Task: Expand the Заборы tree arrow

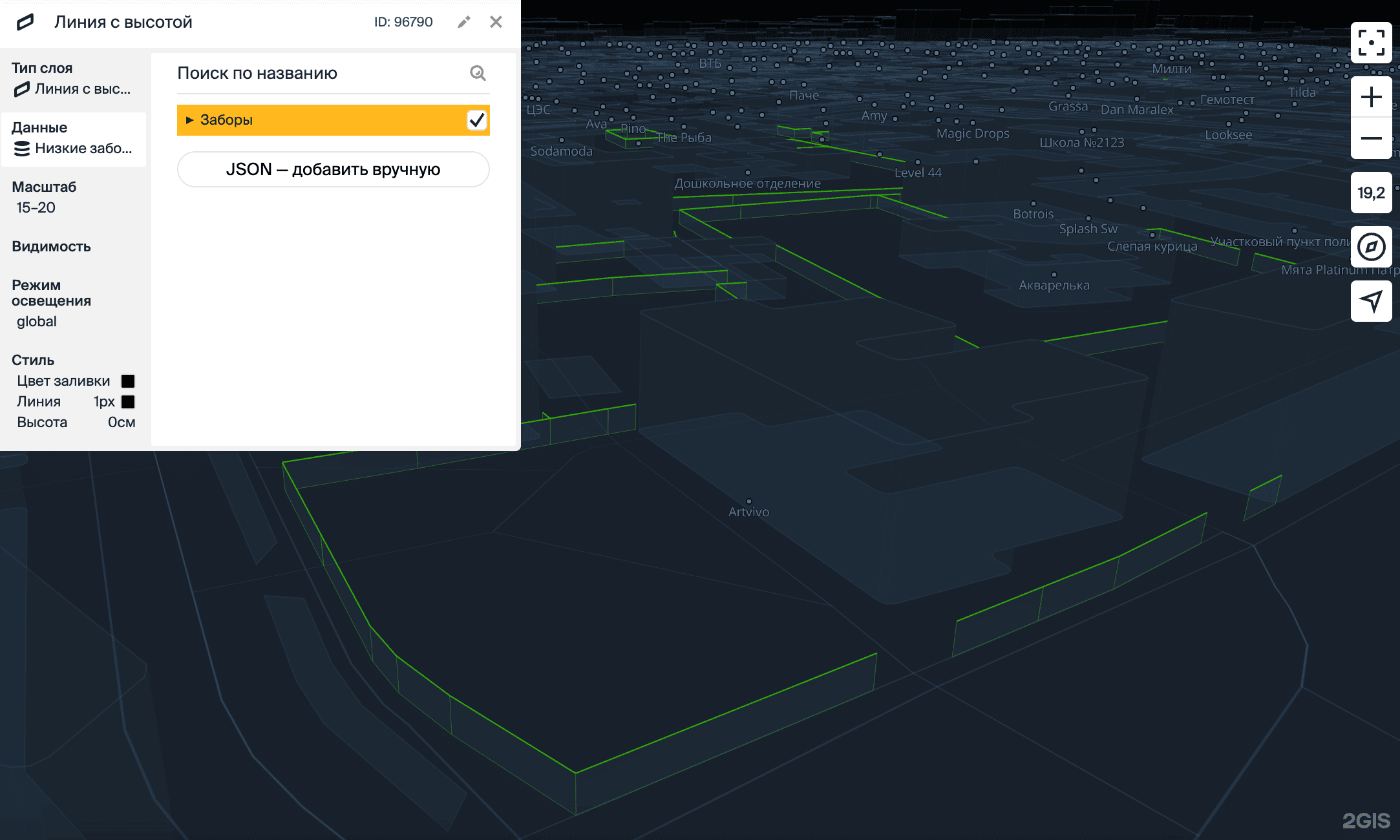Action: tap(189, 120)
